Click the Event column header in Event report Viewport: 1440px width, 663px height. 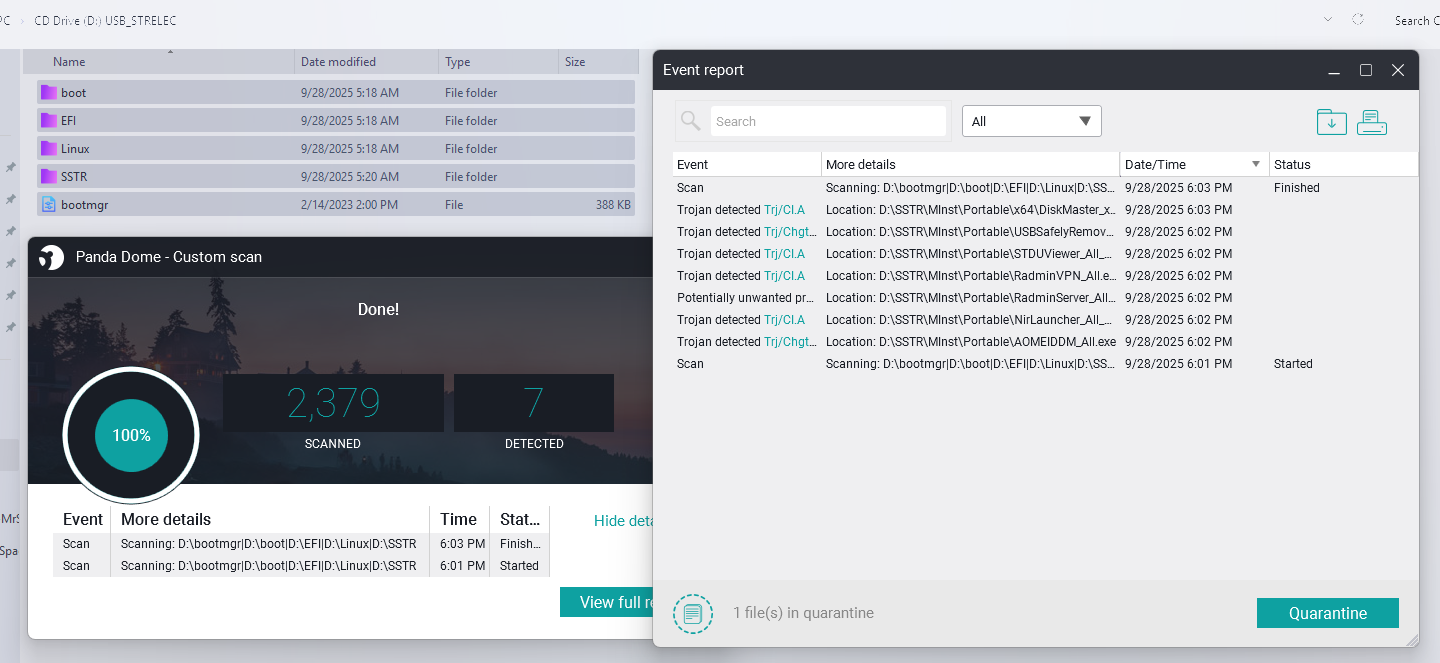coord(747,164)
